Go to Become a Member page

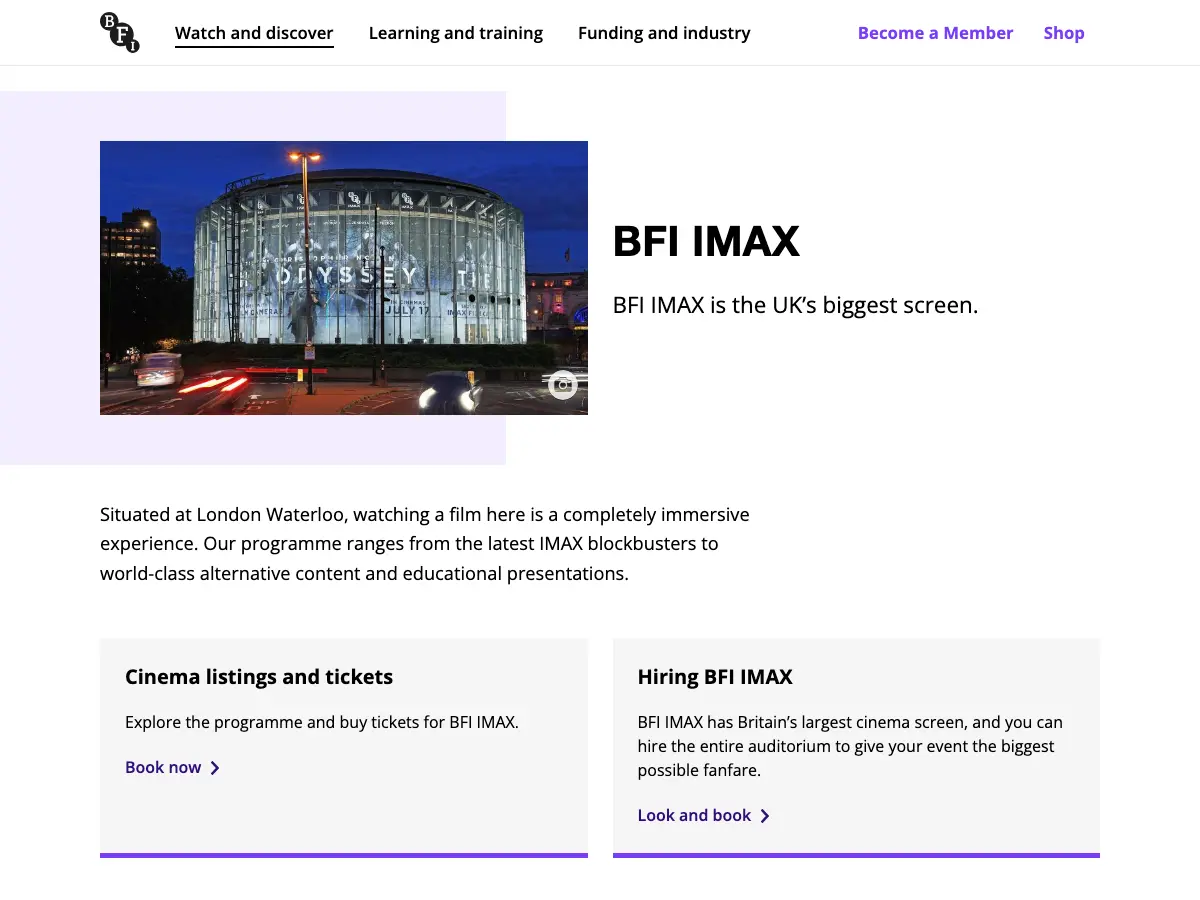[x=935, y=33]
